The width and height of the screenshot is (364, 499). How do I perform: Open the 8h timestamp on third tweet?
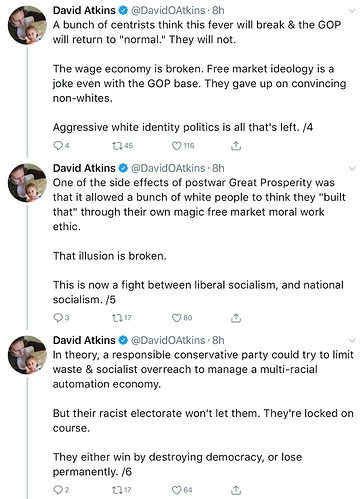(218, 340)
